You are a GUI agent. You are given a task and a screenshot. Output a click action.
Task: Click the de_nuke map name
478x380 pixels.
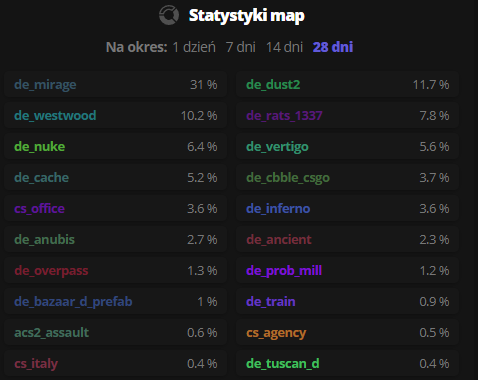pos(40,147)
